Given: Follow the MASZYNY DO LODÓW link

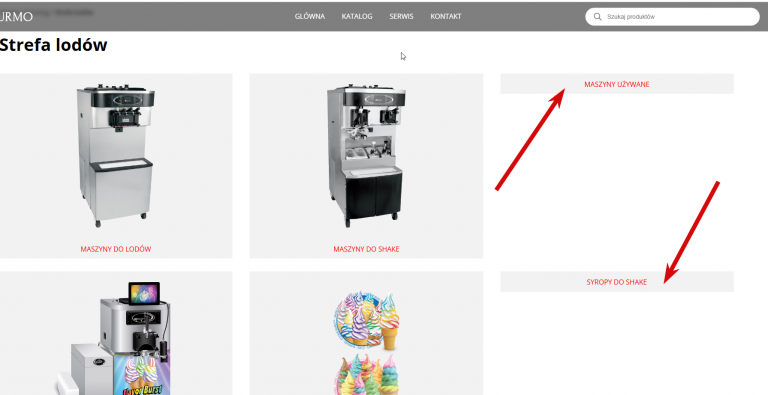Looking at the screenshot, I should 116,249.
